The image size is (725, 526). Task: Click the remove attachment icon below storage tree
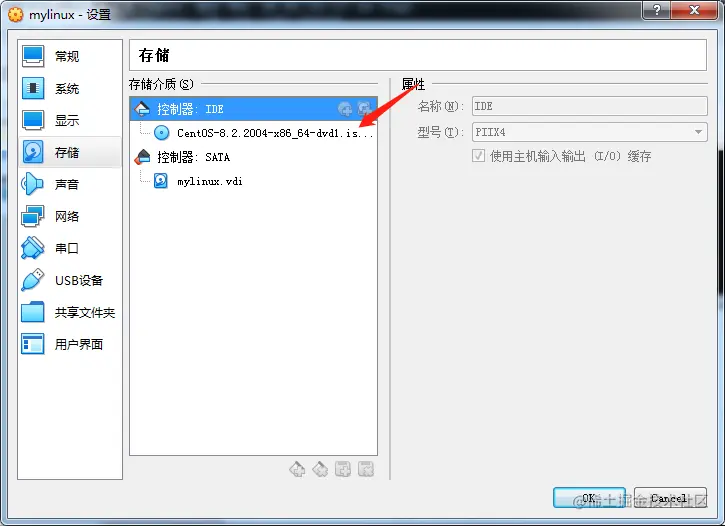366,469
